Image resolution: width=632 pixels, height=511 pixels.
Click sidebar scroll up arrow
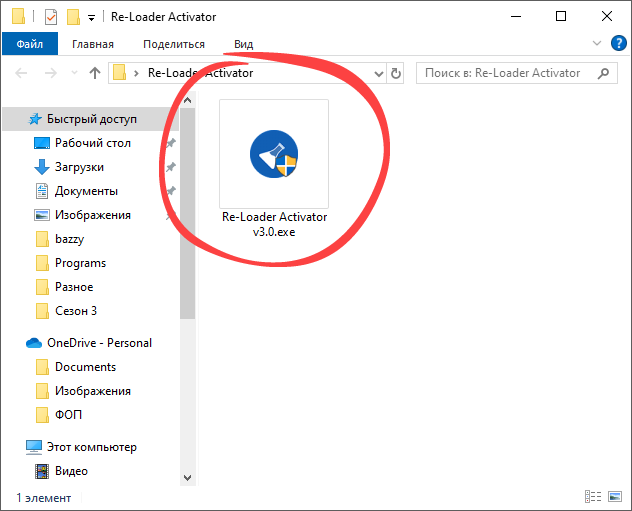187,100
